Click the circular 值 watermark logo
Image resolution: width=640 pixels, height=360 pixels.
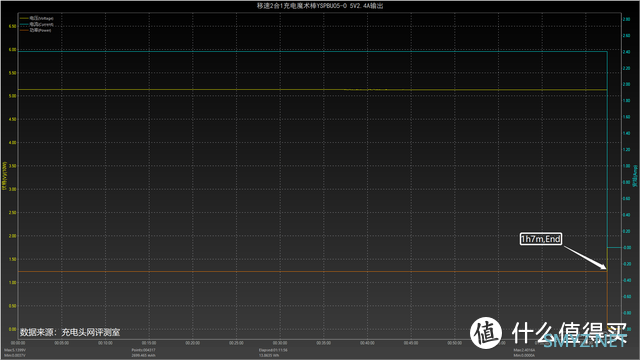[x=486, y=333]
